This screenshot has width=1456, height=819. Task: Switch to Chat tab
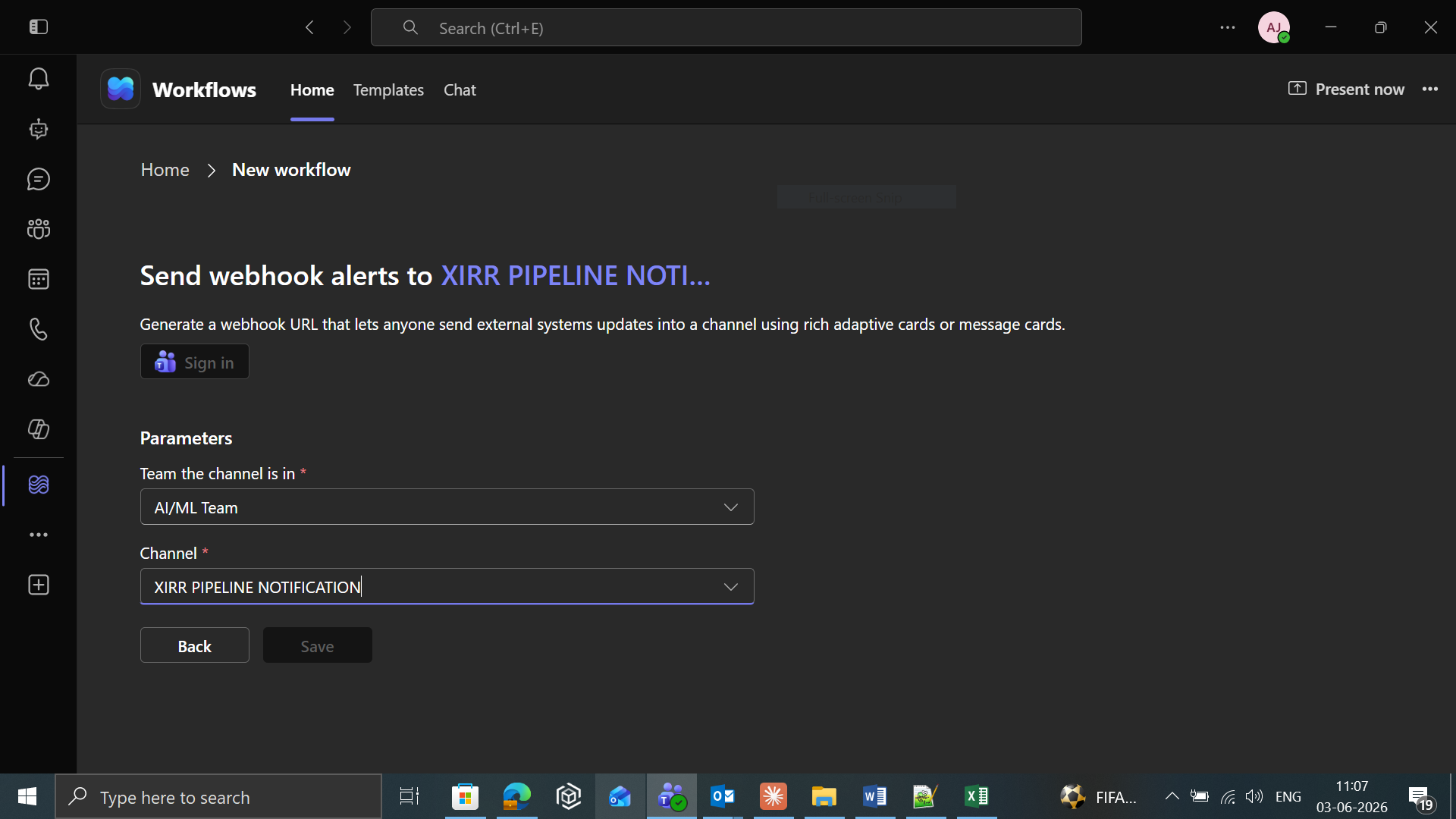460,89
